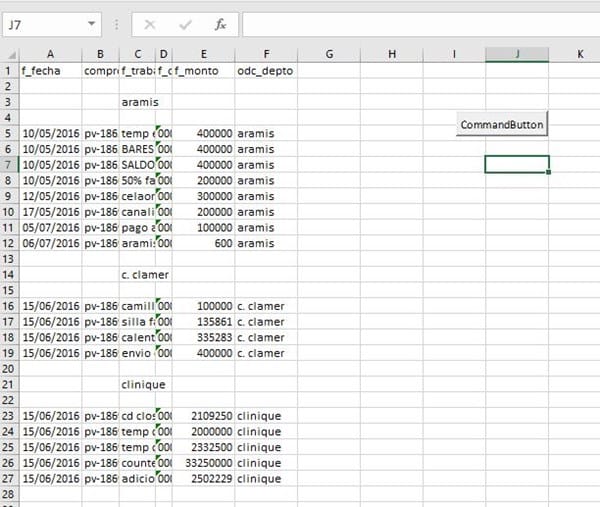Click the 50% fa cell in row 8
Screen dimensions: 600x507
point(137,181)
